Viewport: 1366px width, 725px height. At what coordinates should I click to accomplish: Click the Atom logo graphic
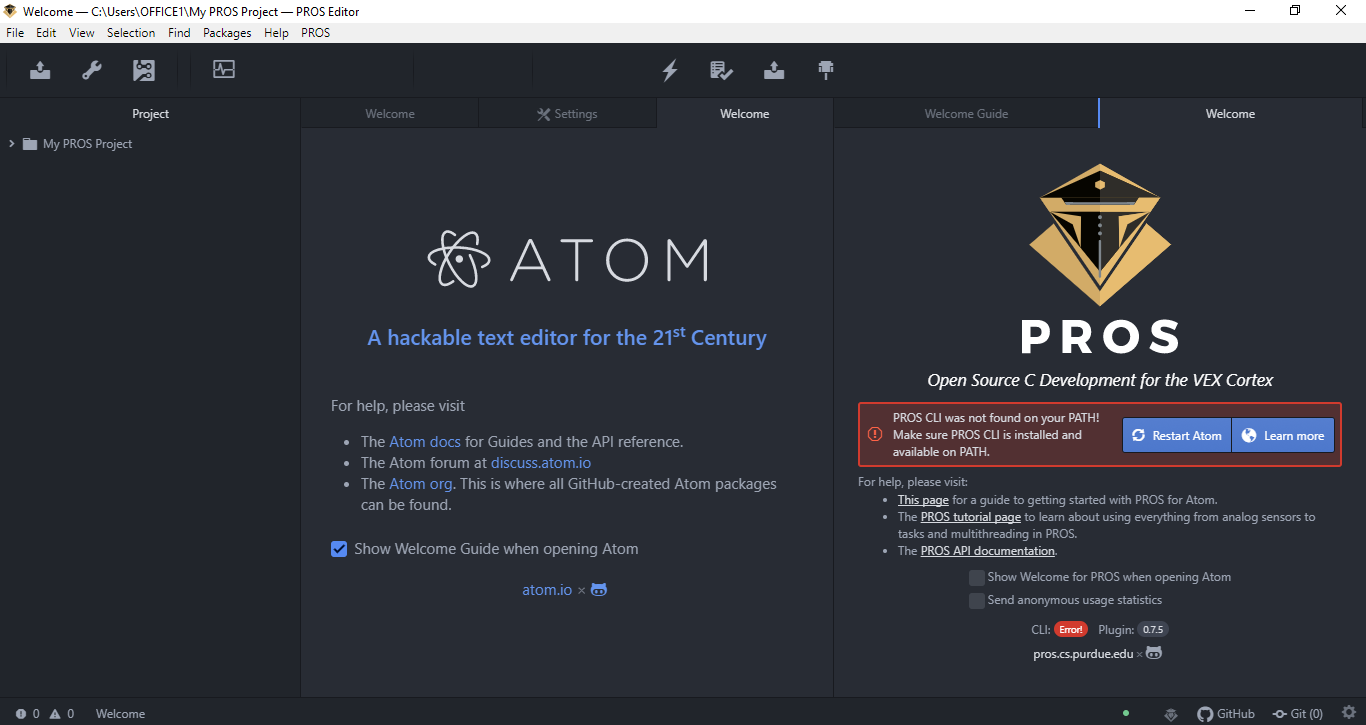pos(568,259)
